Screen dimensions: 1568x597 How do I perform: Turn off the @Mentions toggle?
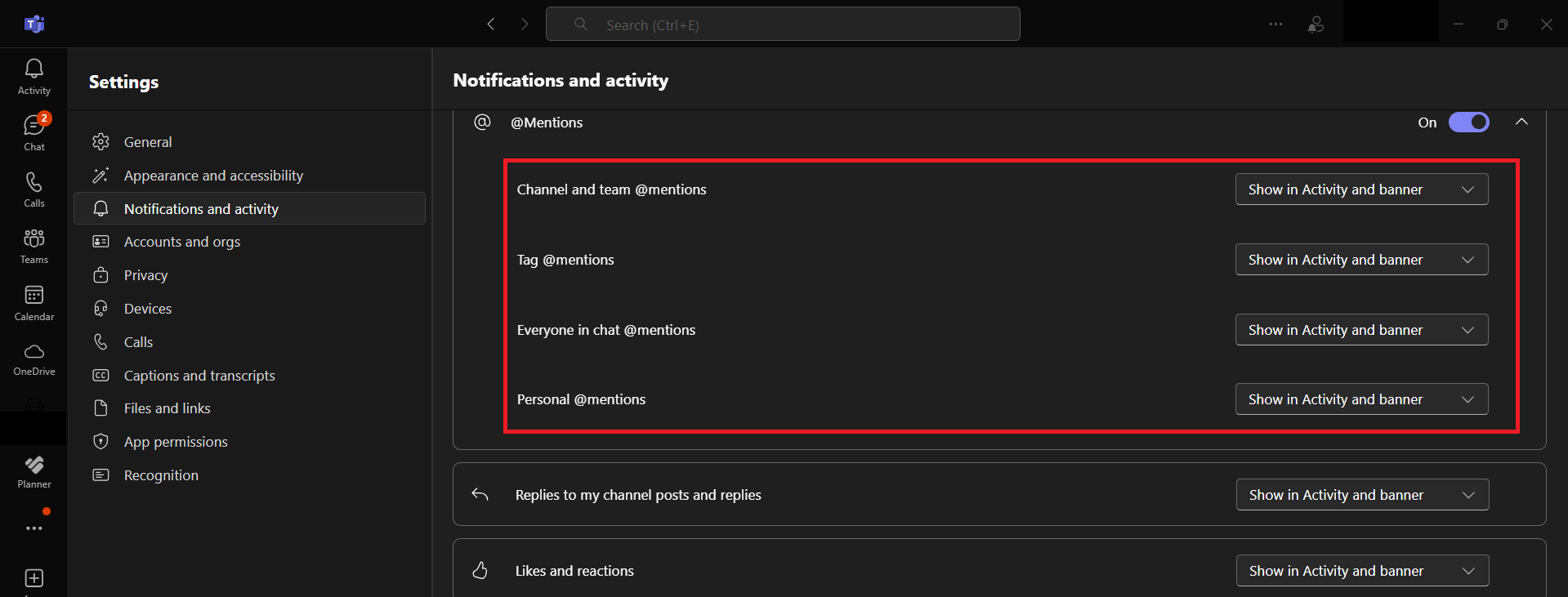[1468, 122]
